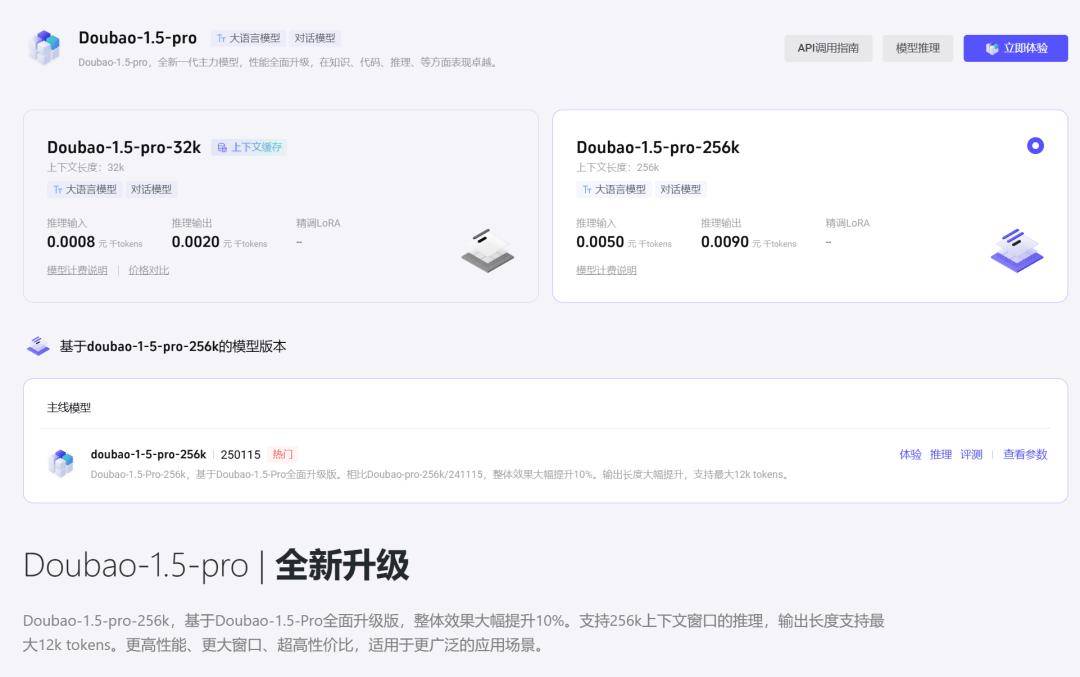Click 上下文长度: 256k text
The height and width of the screenshot is (677, 1080).
pos(617,167)
